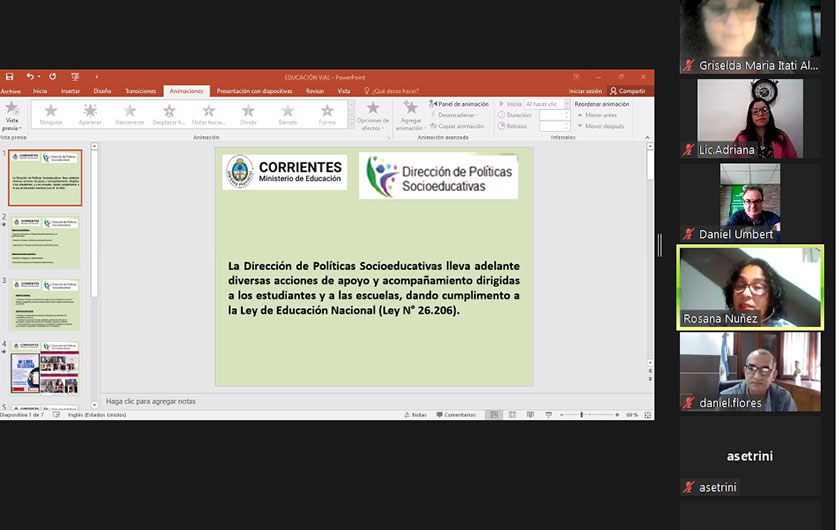
Task: Start slideshow from status bar icon
Action: [549, 415]
